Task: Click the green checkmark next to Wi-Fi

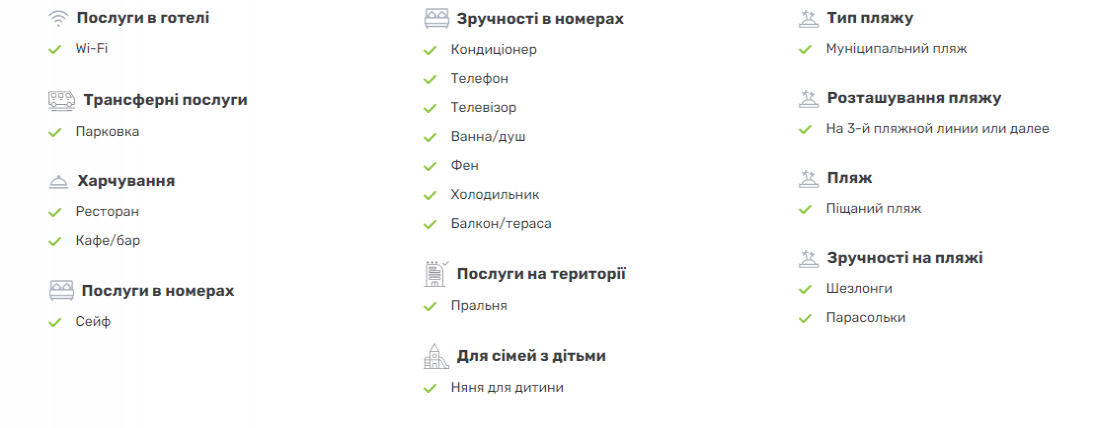Action: [55, 50]
